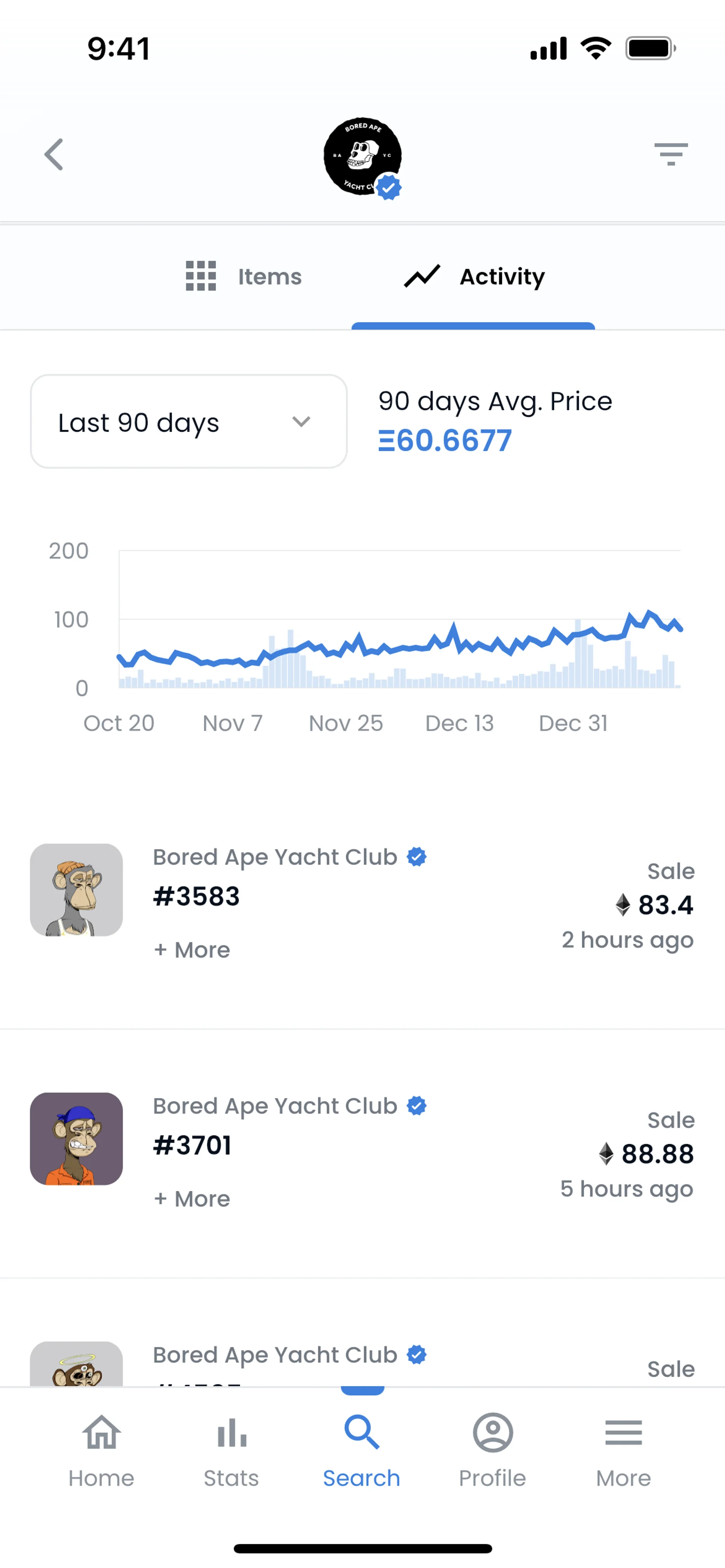Image resolution: width=725 pixels, height=1568 pixels.
Task: Open the Last 90 days dropdown
Action: pos(188,422)
